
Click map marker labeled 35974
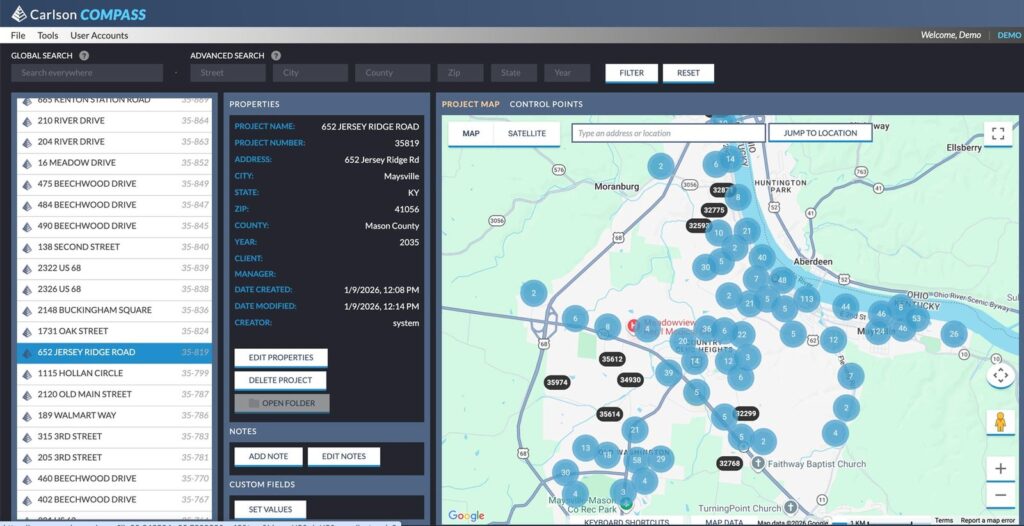557,382
